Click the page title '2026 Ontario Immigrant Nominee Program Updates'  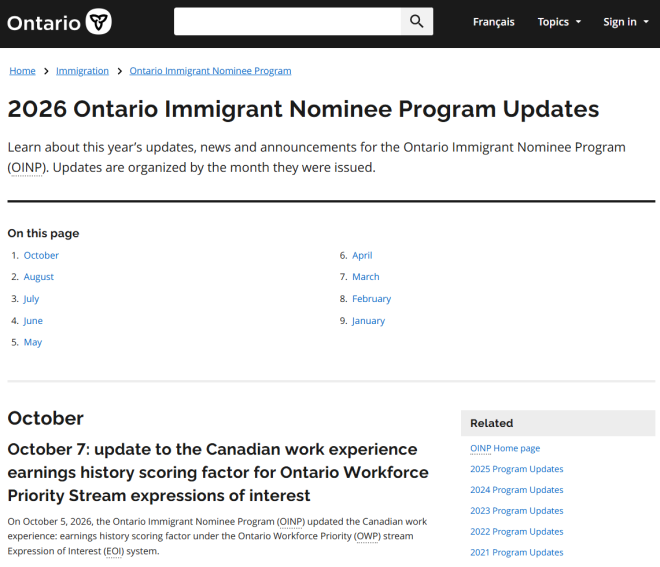coord(303,109)
